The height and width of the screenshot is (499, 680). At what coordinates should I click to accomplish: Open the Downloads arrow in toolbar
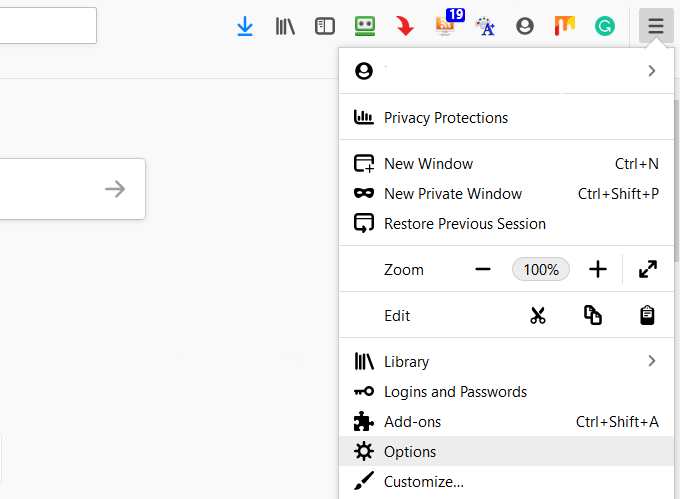[245, 26]
